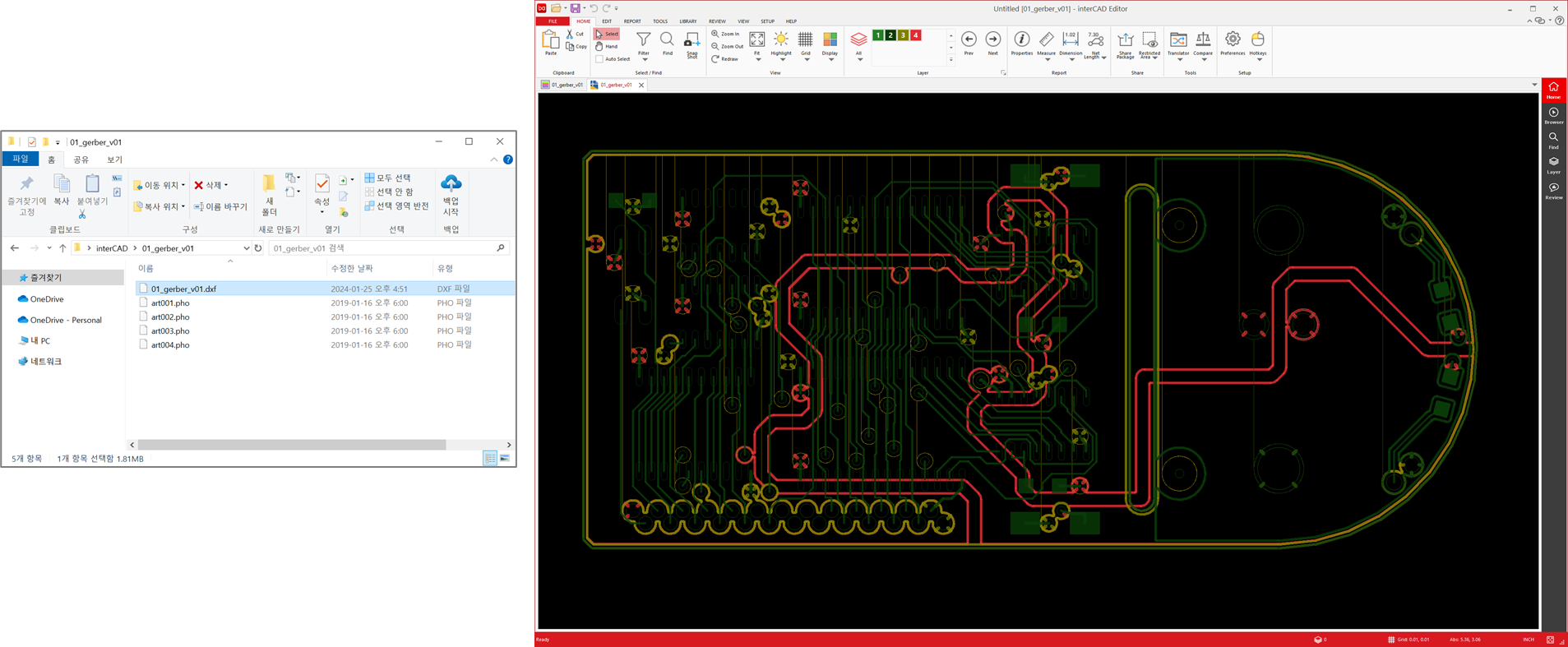Screen dimensions: 1568x647
Task: Expand the Grid dropdown
Action: (806, 59)
